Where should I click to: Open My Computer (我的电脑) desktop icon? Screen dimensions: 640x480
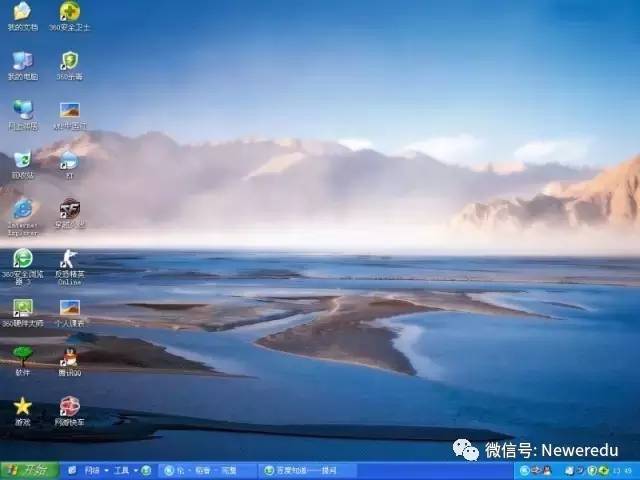(22, 66)
